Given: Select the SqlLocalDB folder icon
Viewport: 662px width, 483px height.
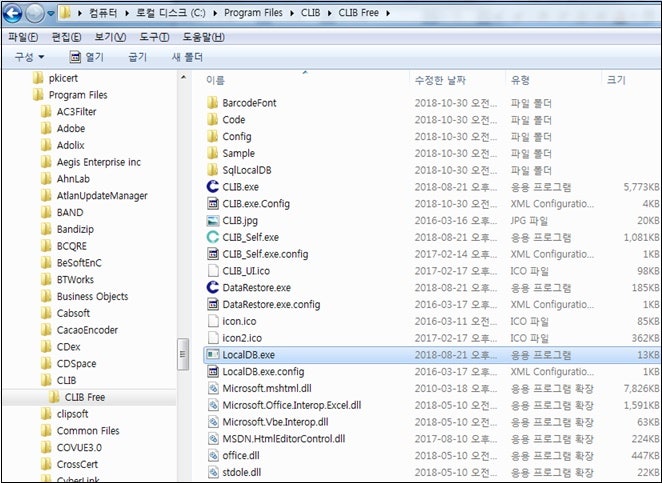Looking at the screenshot, I should click(x=213, y=170).
